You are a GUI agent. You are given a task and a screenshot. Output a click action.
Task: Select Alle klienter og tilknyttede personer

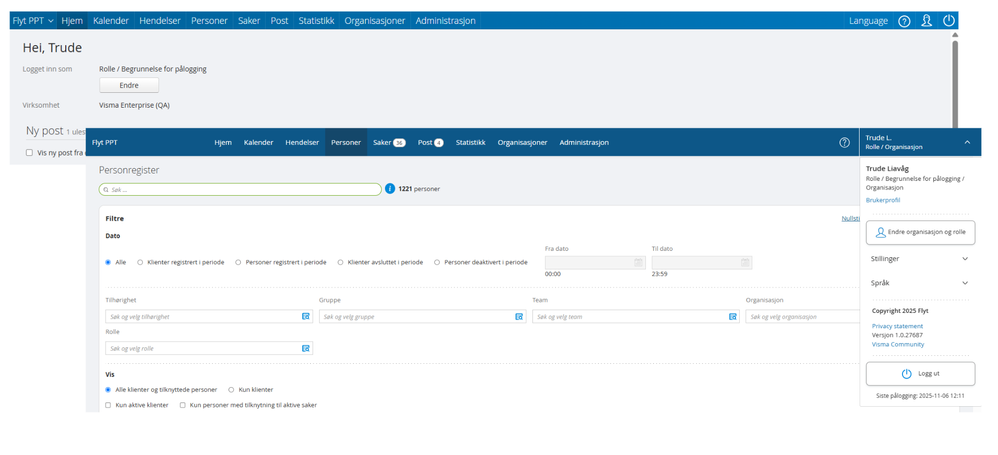(x=108, y=389)
